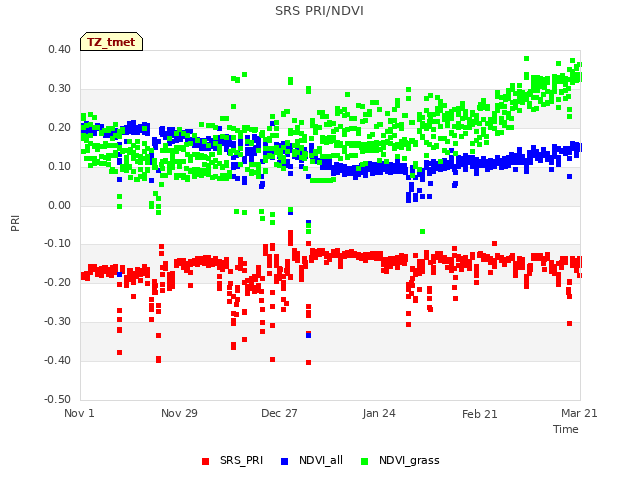This screenshot has width=640, height=480.
Task: Click the NDVI_all blue legend swatch
Action: click(x=284, y=461)
